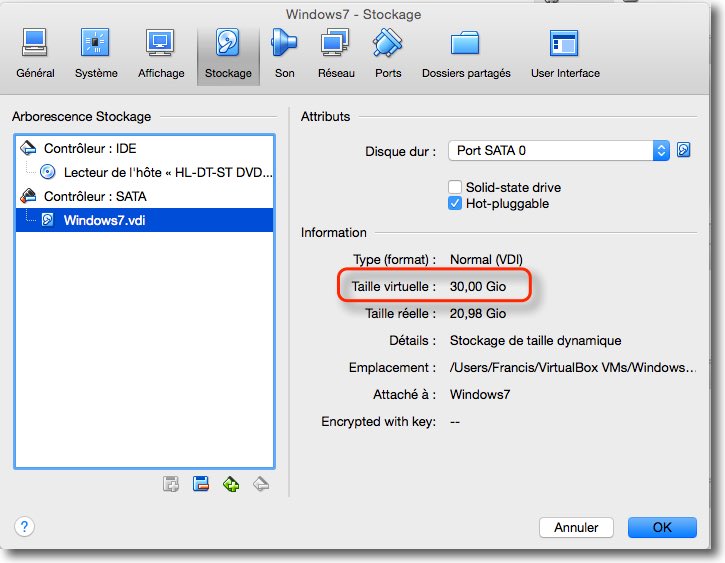Confirm settings with the OK button

click(x=662, y=527)
